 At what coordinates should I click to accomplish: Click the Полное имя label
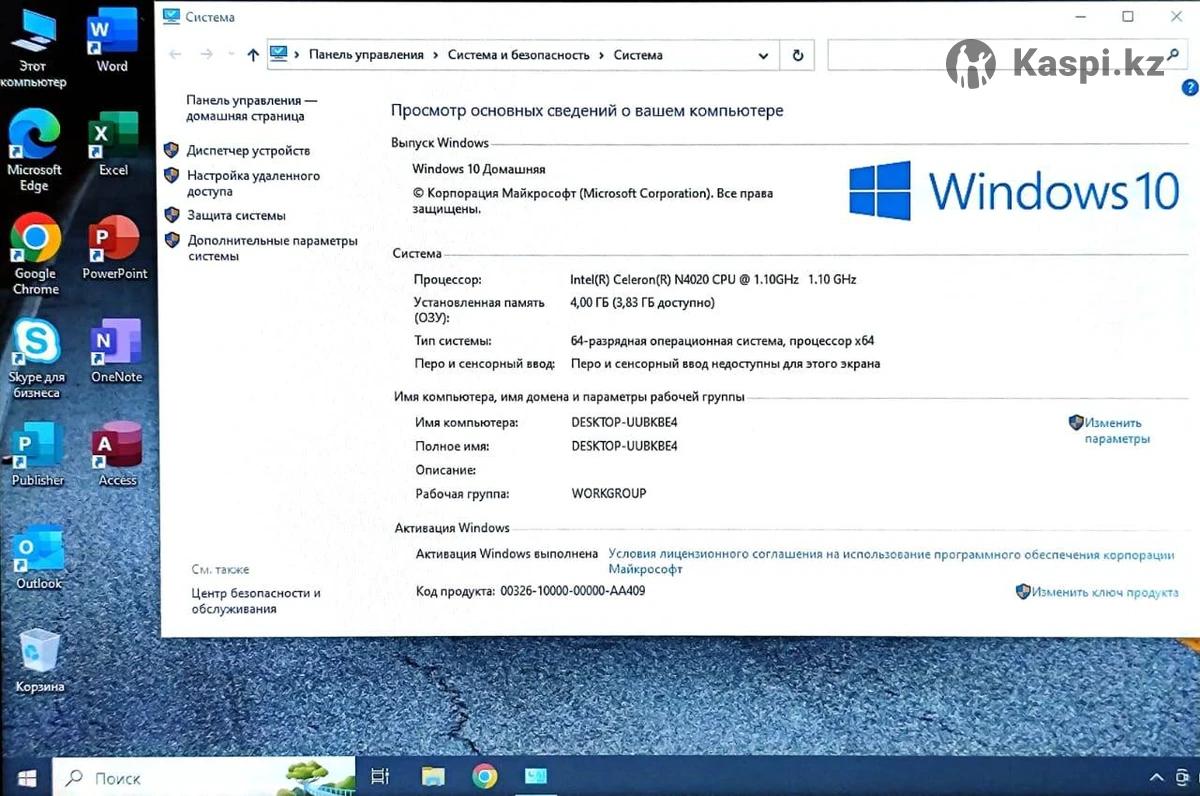[x=452, y=446]
